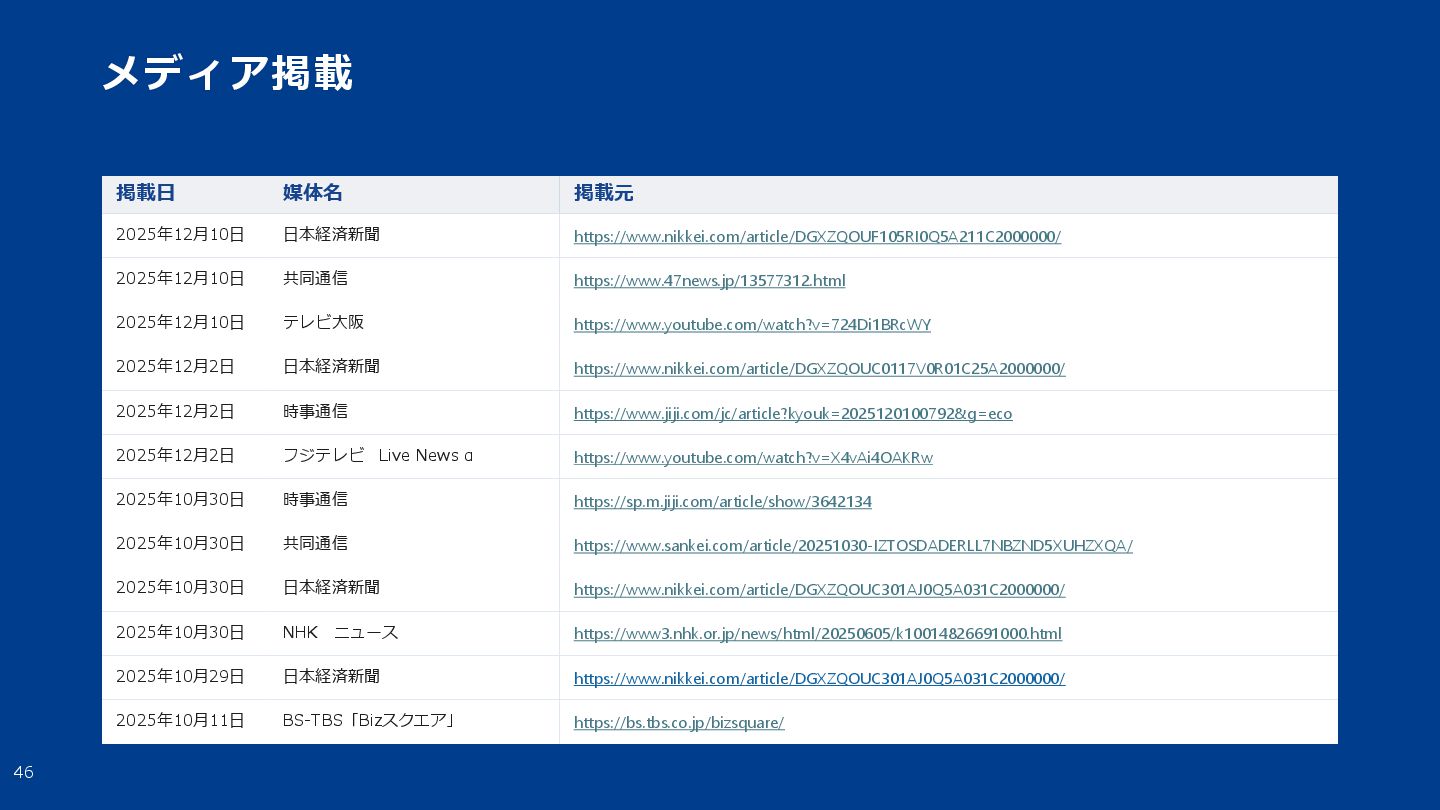
Task: Select 時事通信 in the 2025年10月30日 row
Action: tap(315, 499)
